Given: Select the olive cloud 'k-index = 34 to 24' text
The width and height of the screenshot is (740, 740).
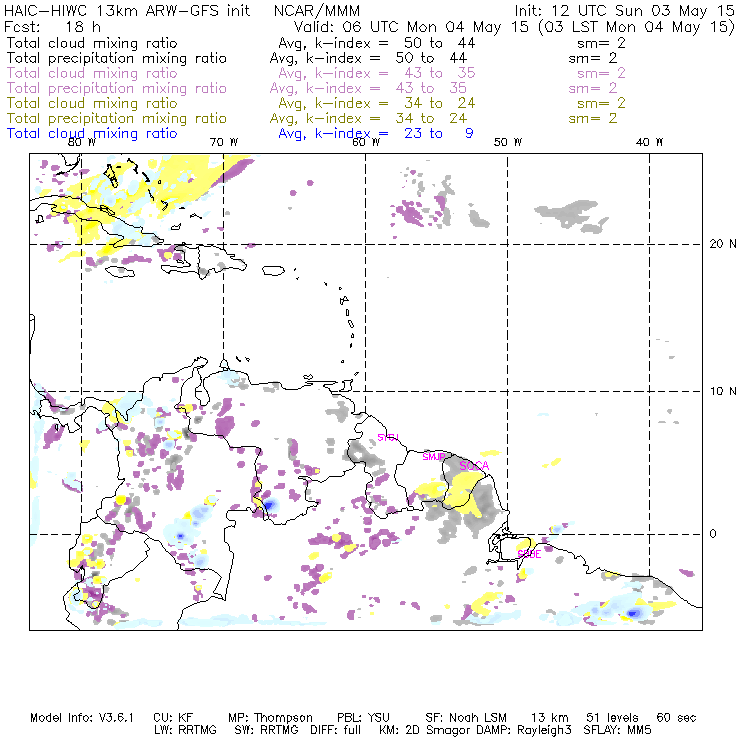Looking at the screenshot, I should [x=395, y=103].
